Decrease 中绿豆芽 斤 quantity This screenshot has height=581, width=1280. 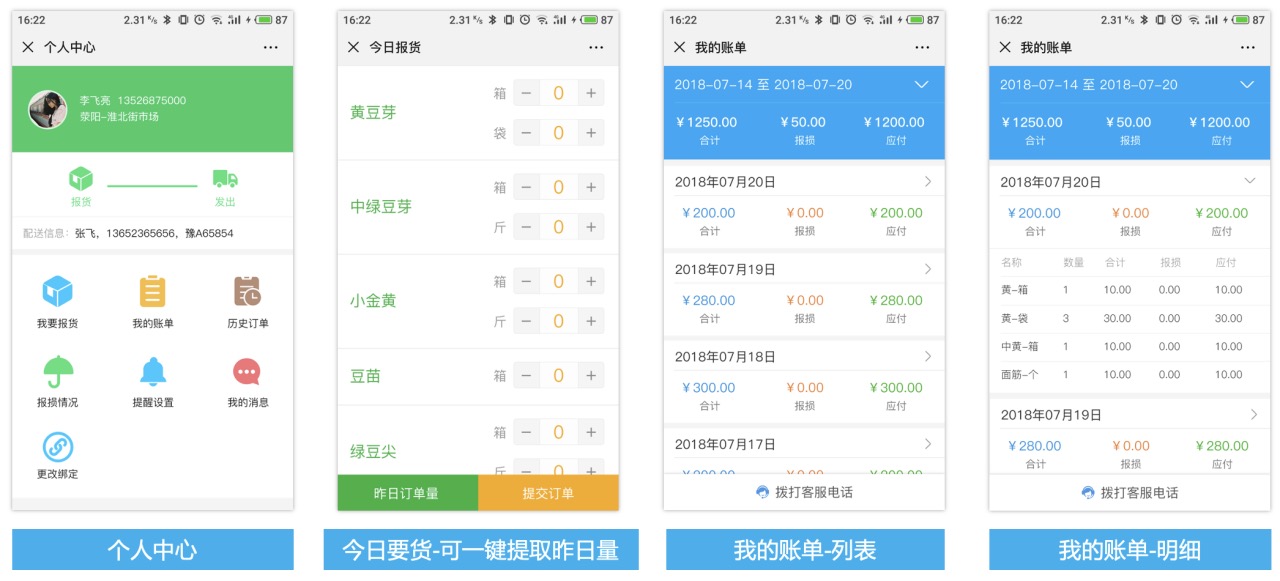click(526, 227)
